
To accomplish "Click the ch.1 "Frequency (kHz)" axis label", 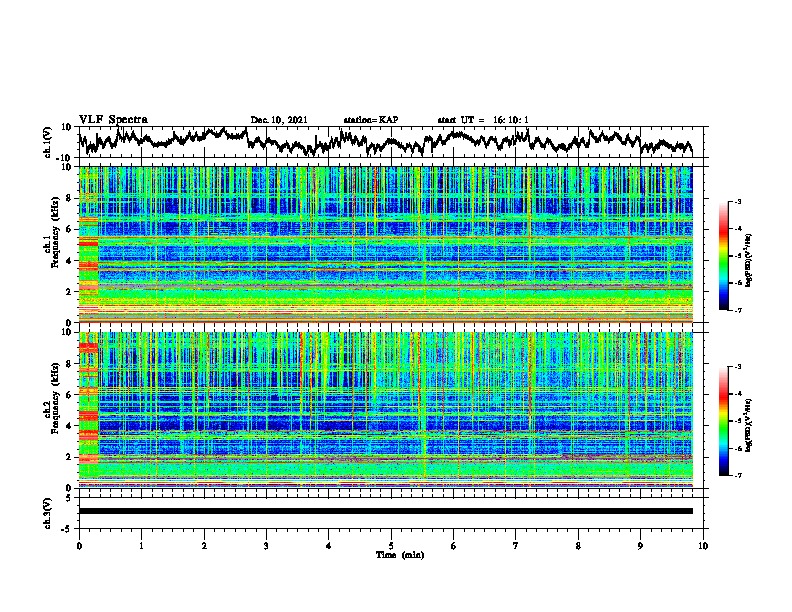I will 55,232.
